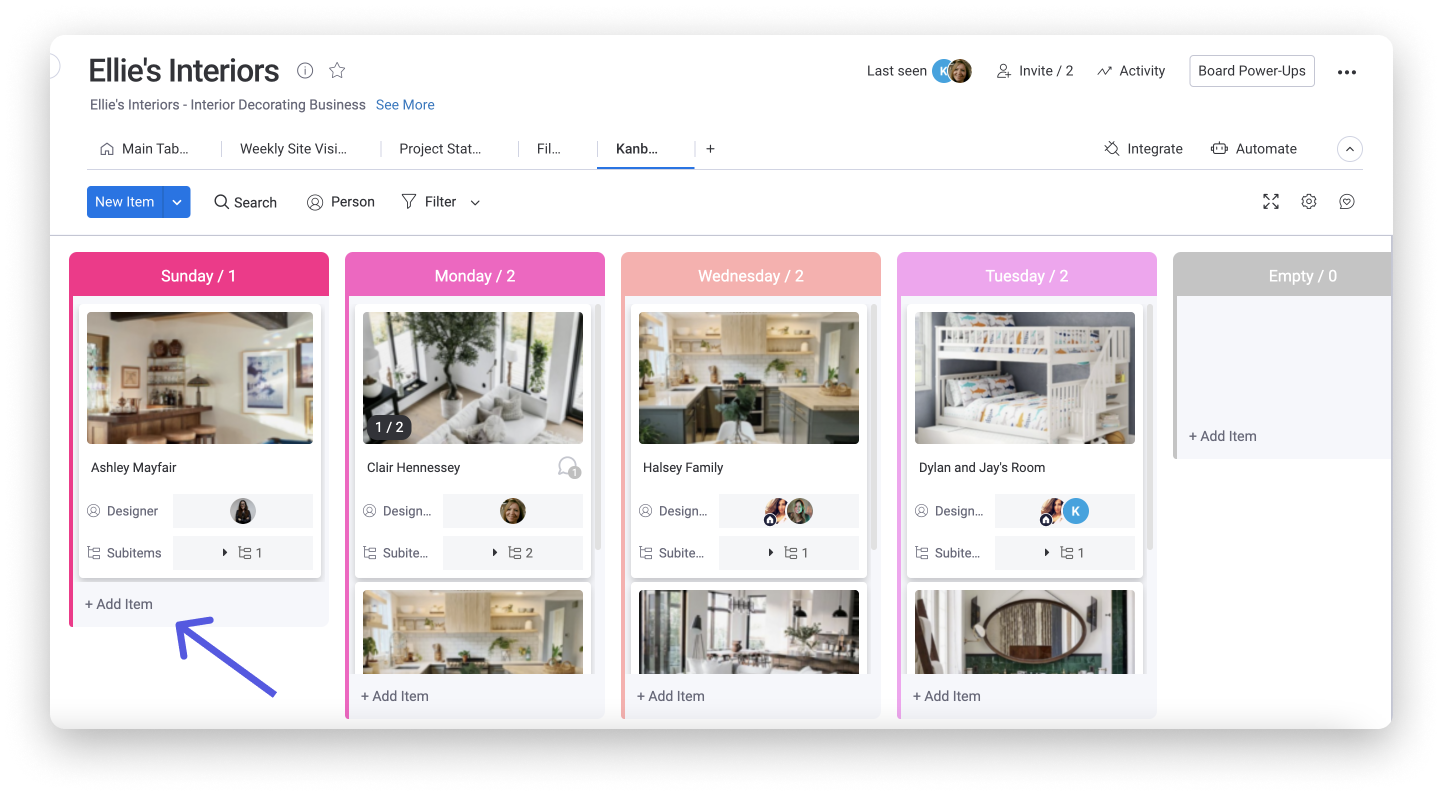Open Dylan and Jay's Room bunk bed thumbnail

pyautogui.click(x=1025, y=378)
